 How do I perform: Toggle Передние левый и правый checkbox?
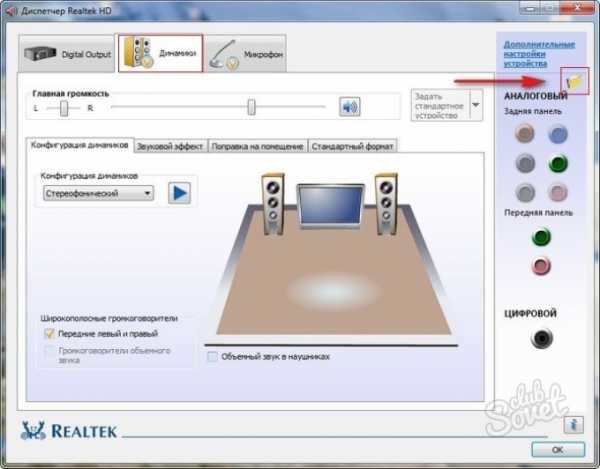(x=49, y=334)
